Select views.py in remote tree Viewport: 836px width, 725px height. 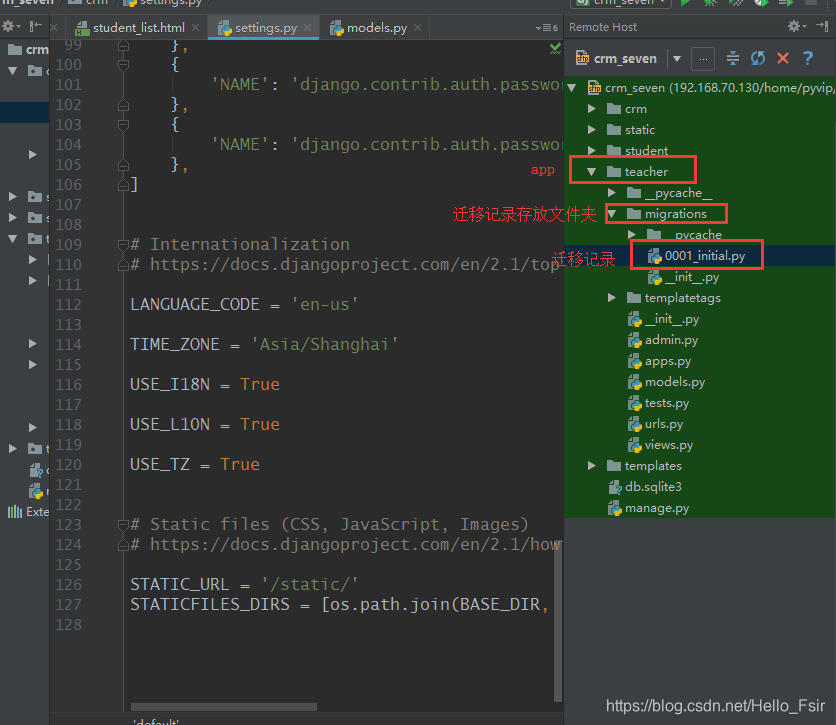660,445
